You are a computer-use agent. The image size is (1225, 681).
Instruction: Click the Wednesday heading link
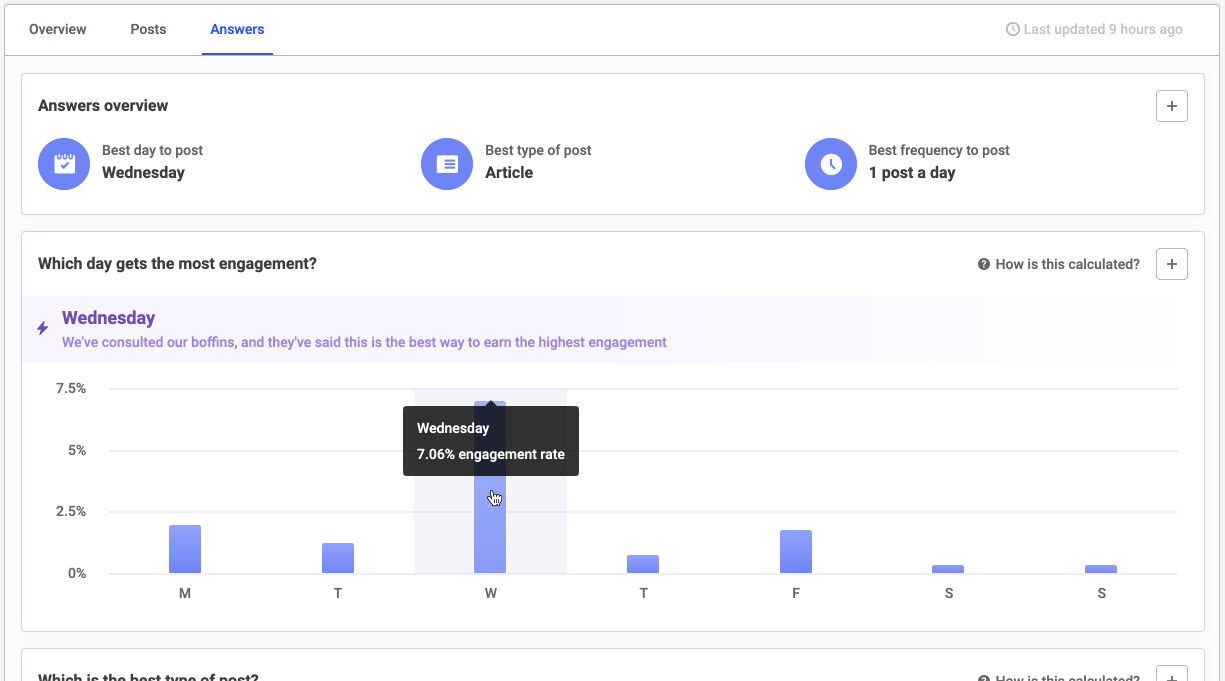(108, 317)
